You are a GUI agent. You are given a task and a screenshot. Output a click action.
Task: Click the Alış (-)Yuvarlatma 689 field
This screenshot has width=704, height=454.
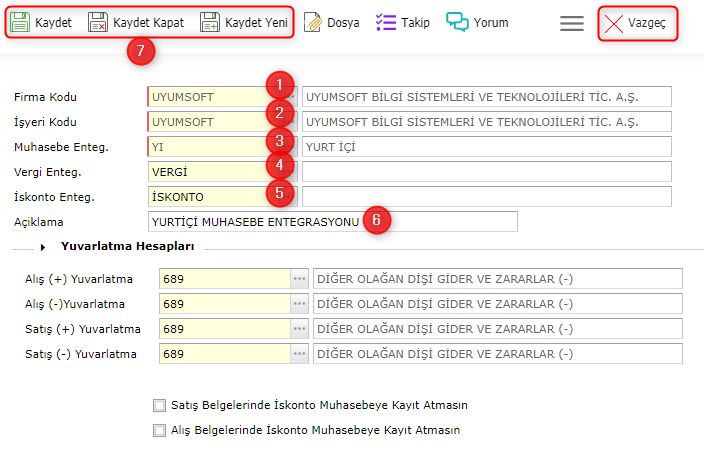pyautogui.click(x=224, y=304)
